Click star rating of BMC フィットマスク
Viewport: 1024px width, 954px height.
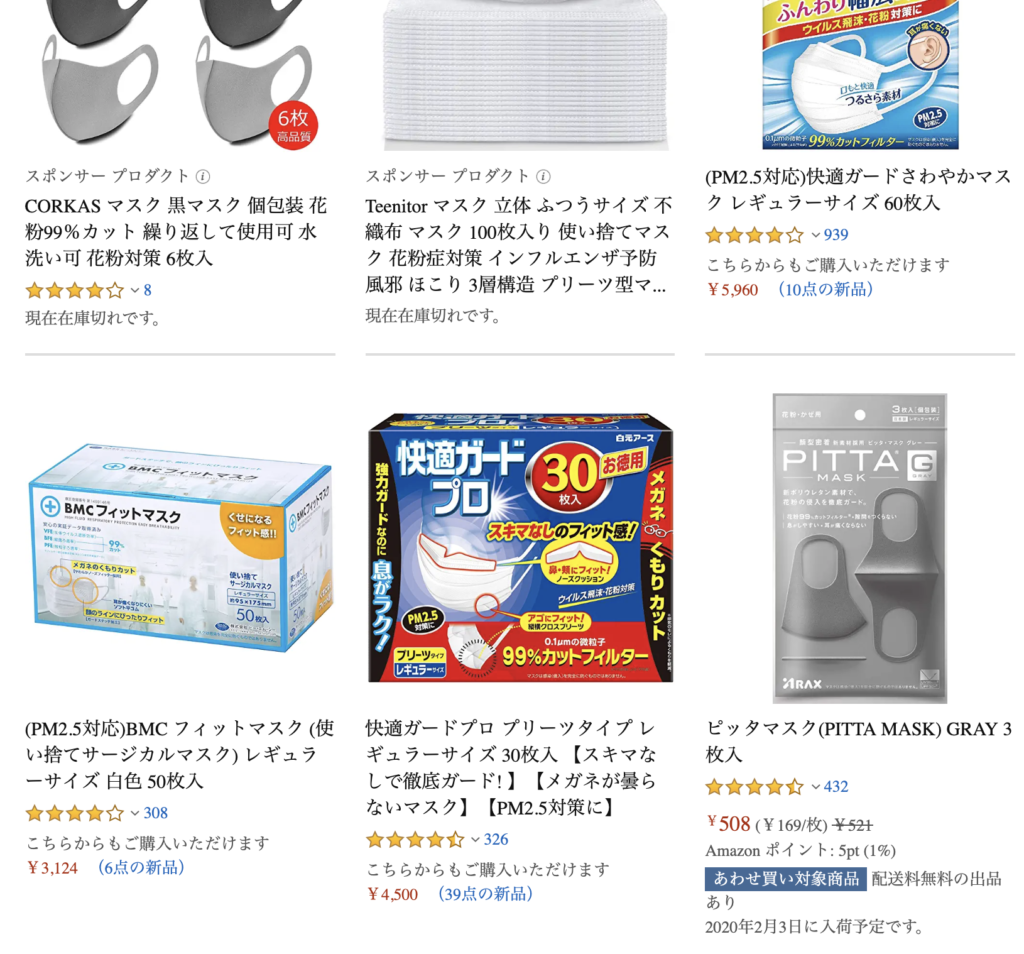tap(74, 813)
